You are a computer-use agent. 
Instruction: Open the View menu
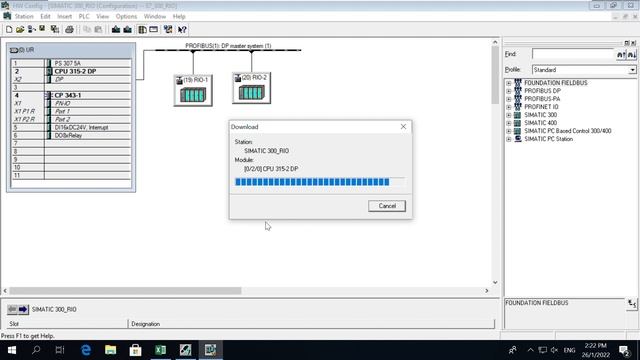click(102, 17)
